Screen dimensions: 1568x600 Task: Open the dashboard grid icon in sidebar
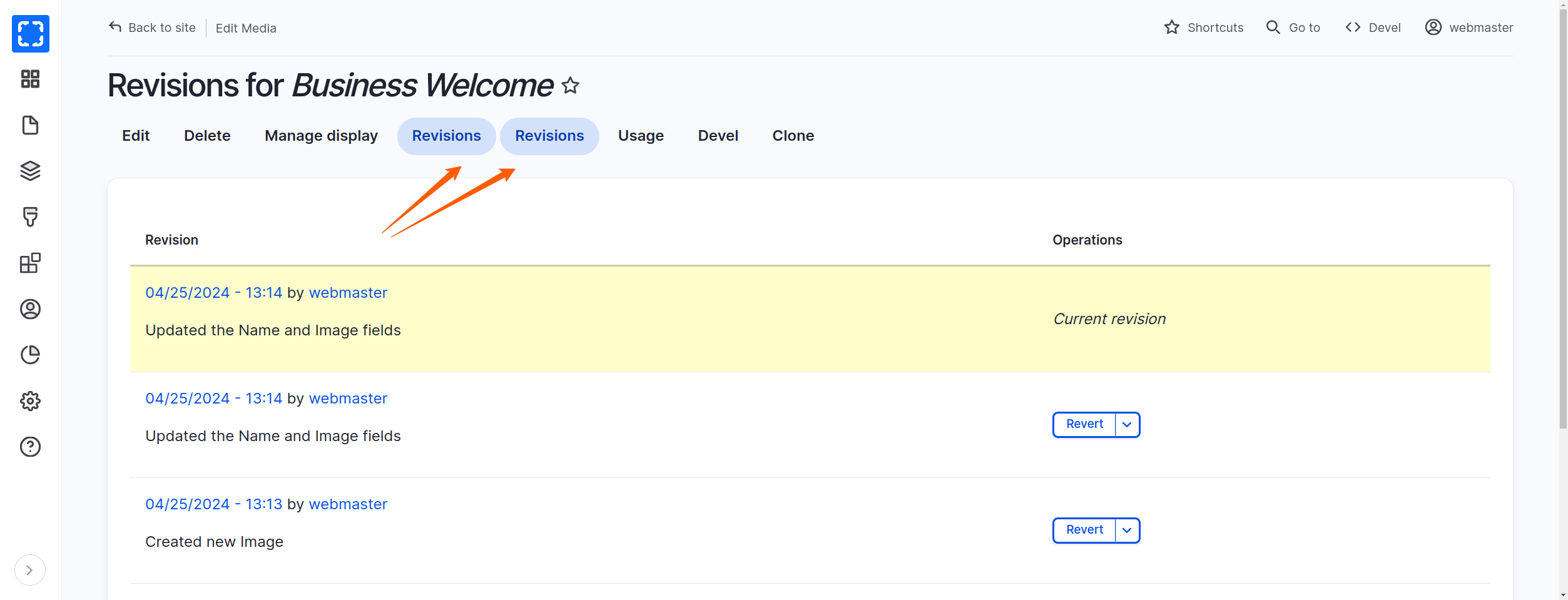coord(30,79)
